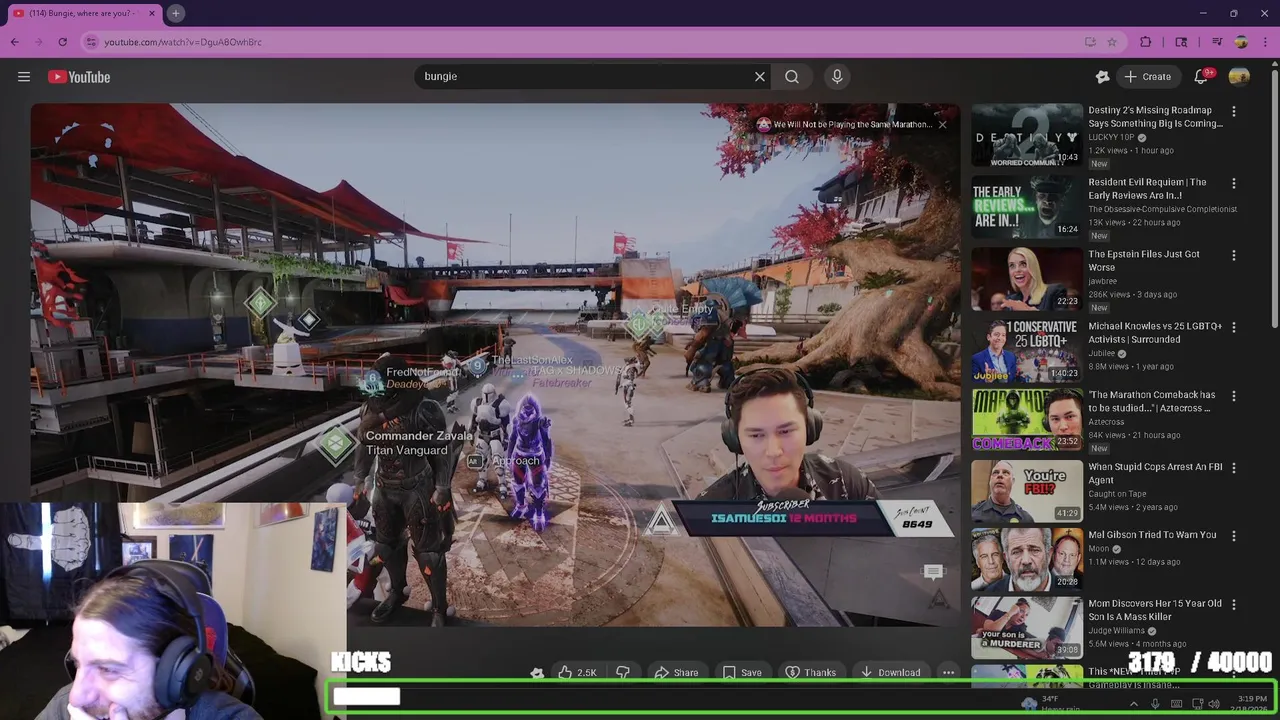The image size is (1280, 720).
Task: Open the YouTube guide hamburger menu
Action: tap(24, 77)
